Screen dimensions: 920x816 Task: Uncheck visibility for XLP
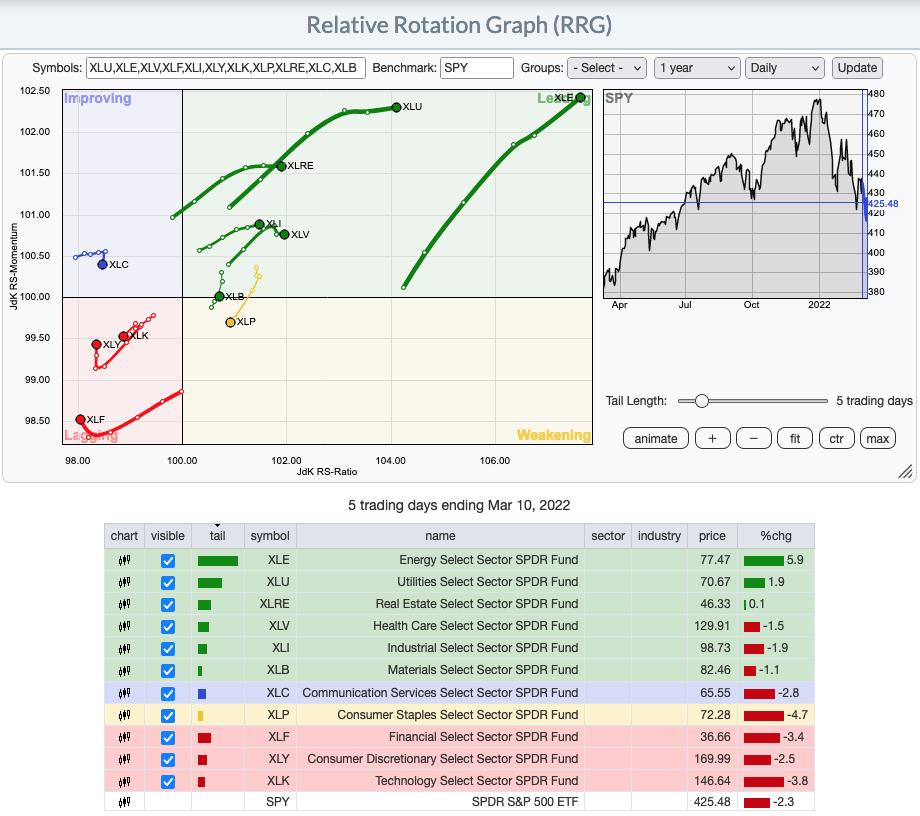coord(168,716)
